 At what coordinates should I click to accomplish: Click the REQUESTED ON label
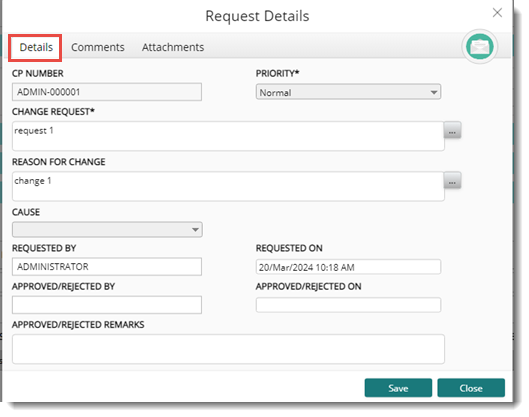click(x=289, y=248)
